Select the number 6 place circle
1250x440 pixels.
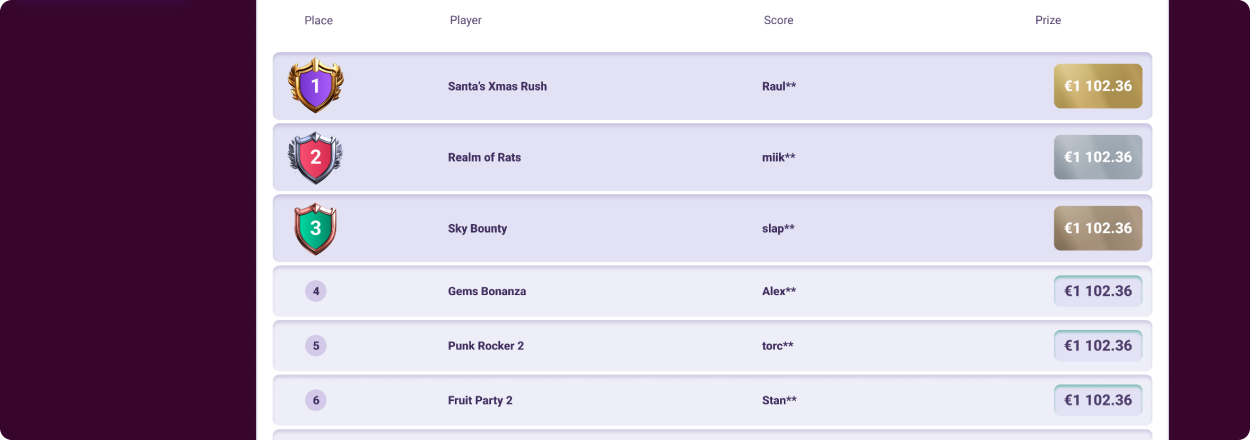click(x=316, y=400)
